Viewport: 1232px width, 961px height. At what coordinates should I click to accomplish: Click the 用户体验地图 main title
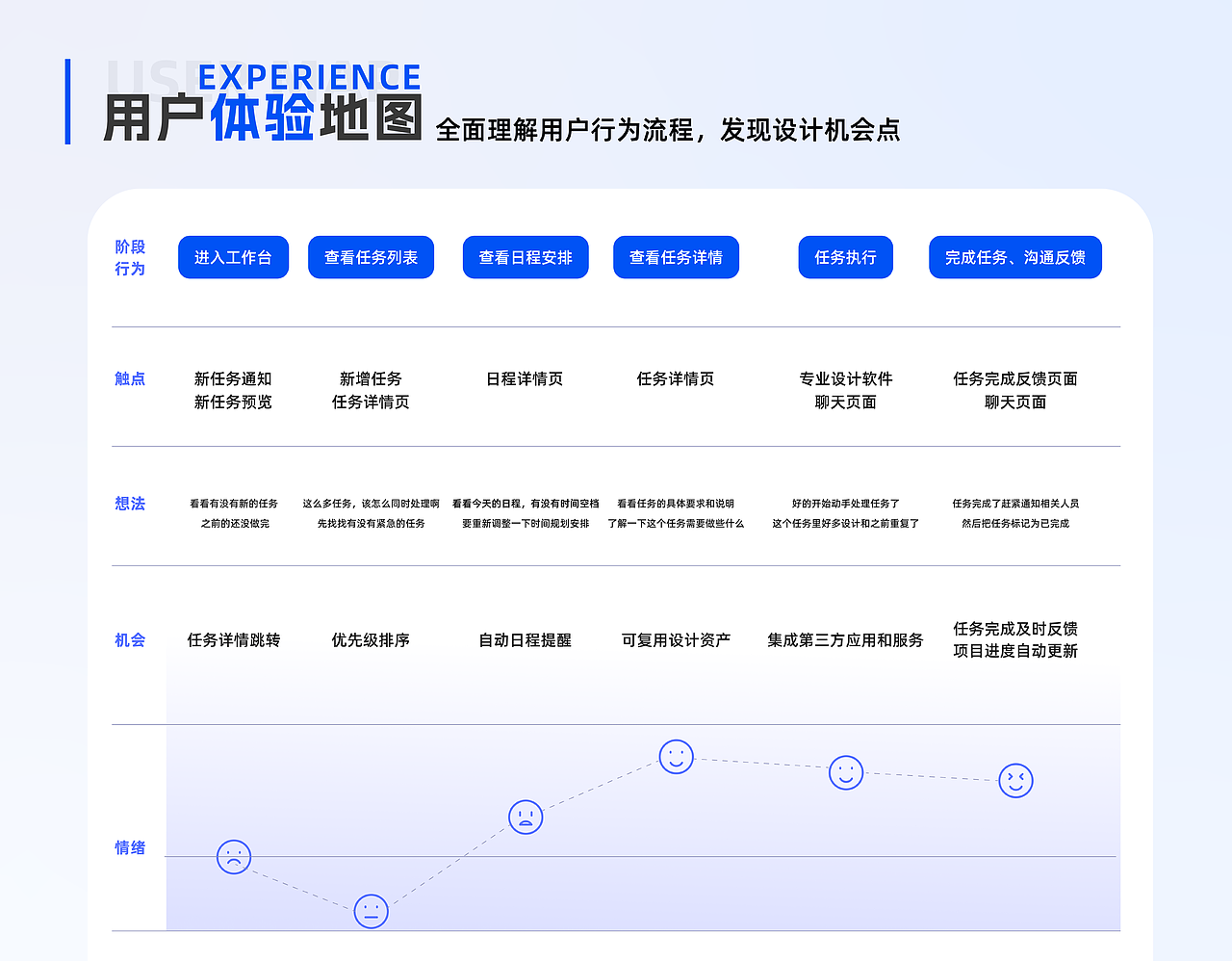pos(263,119)
